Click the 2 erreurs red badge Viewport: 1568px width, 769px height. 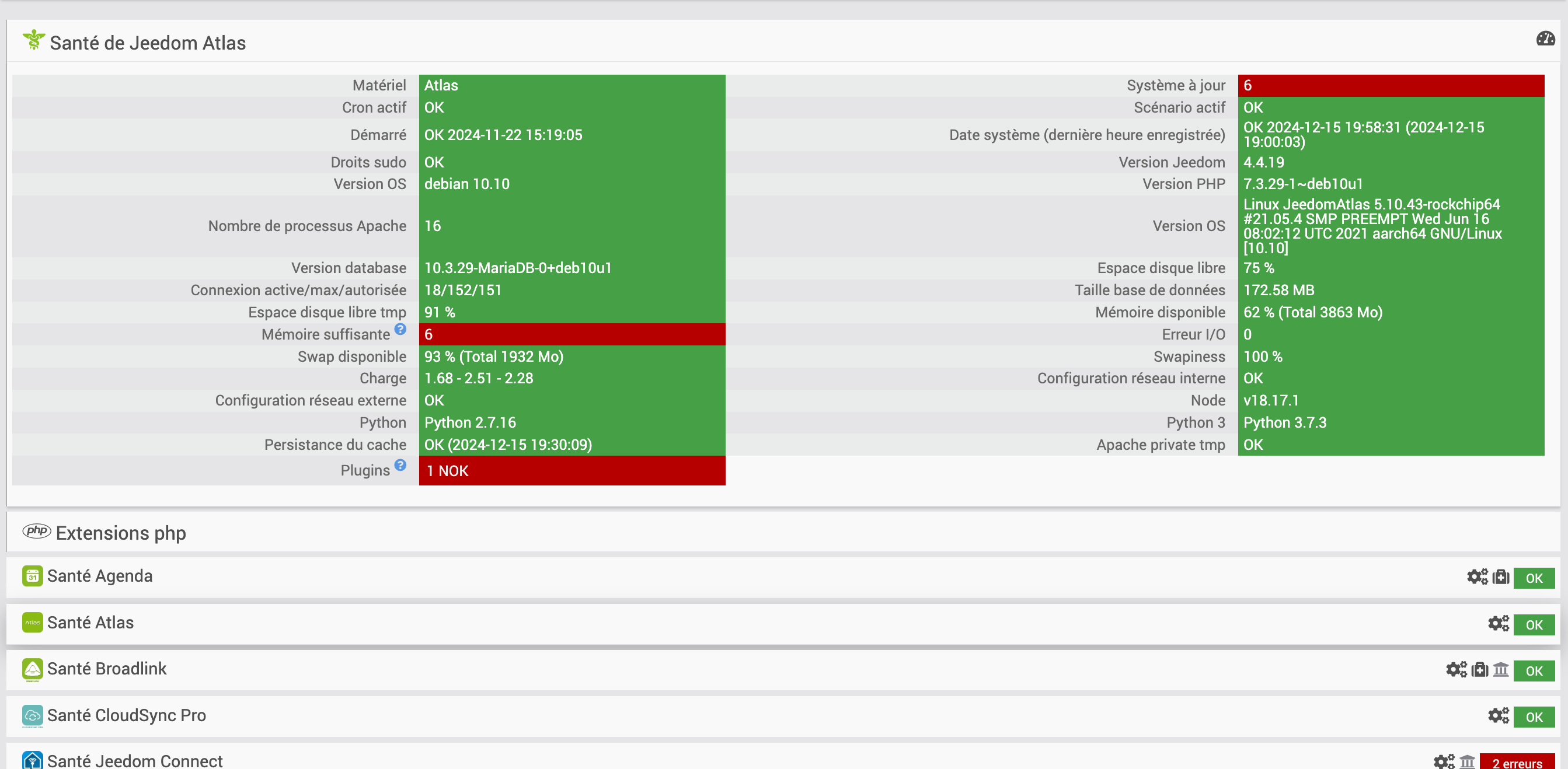pos(1516,763)
